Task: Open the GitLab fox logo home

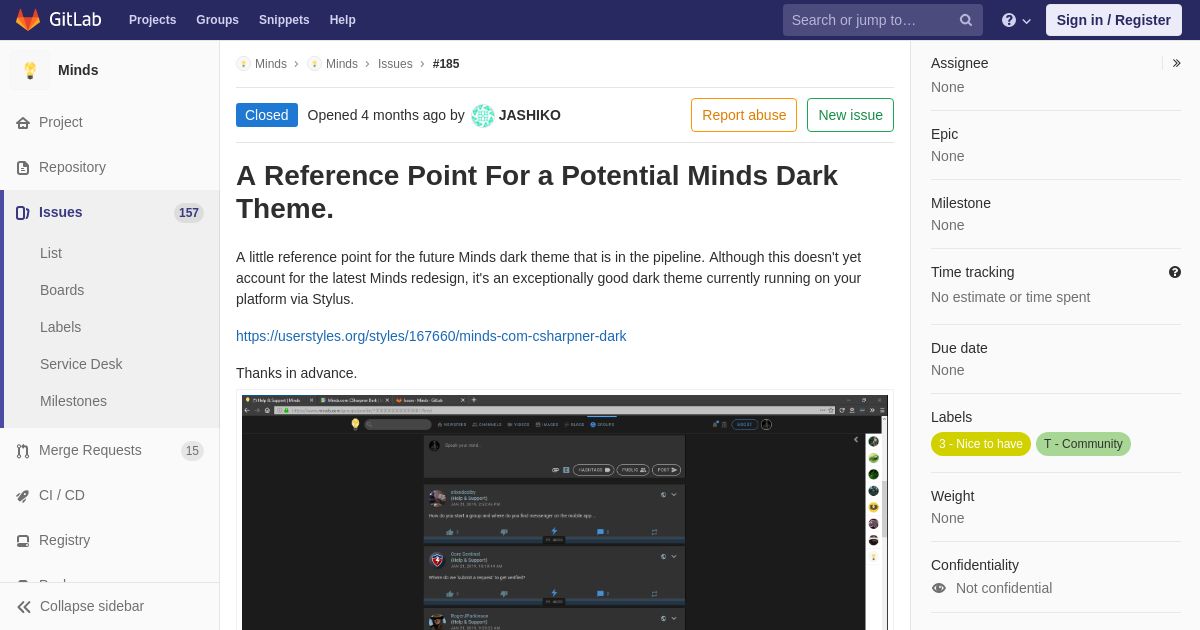Action: point(28,20)
